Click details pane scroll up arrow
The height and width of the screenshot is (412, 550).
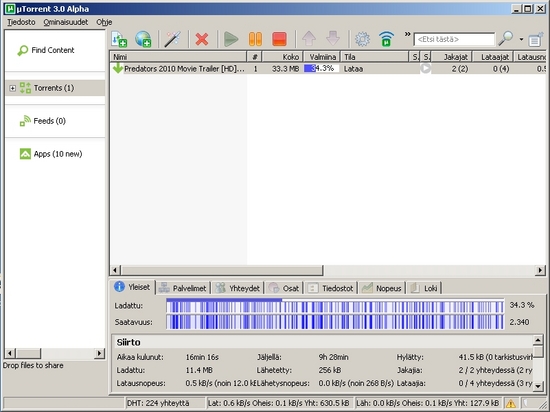click(x=538, y=339)
